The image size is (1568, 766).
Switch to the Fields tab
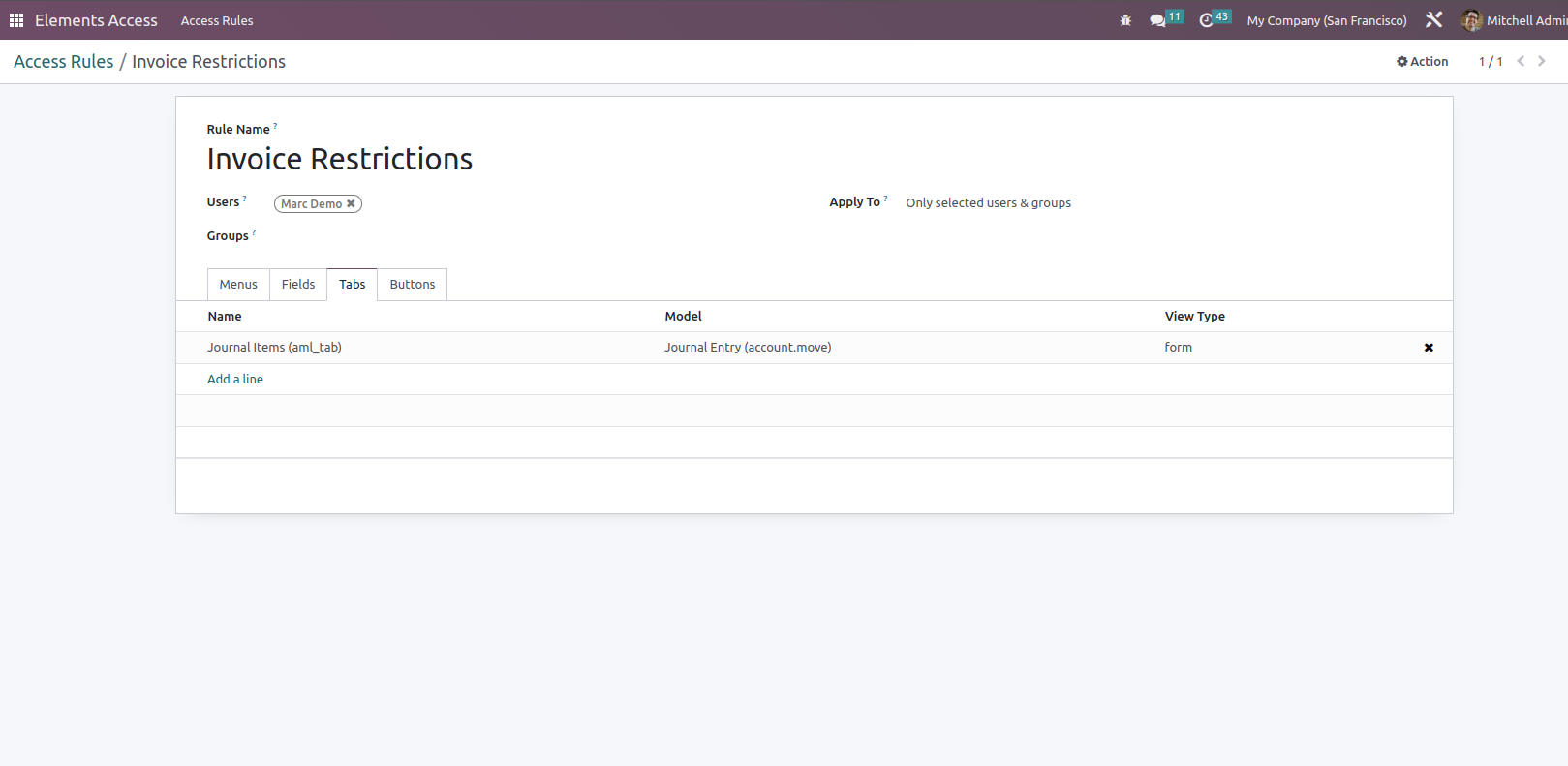coord(298,285)
